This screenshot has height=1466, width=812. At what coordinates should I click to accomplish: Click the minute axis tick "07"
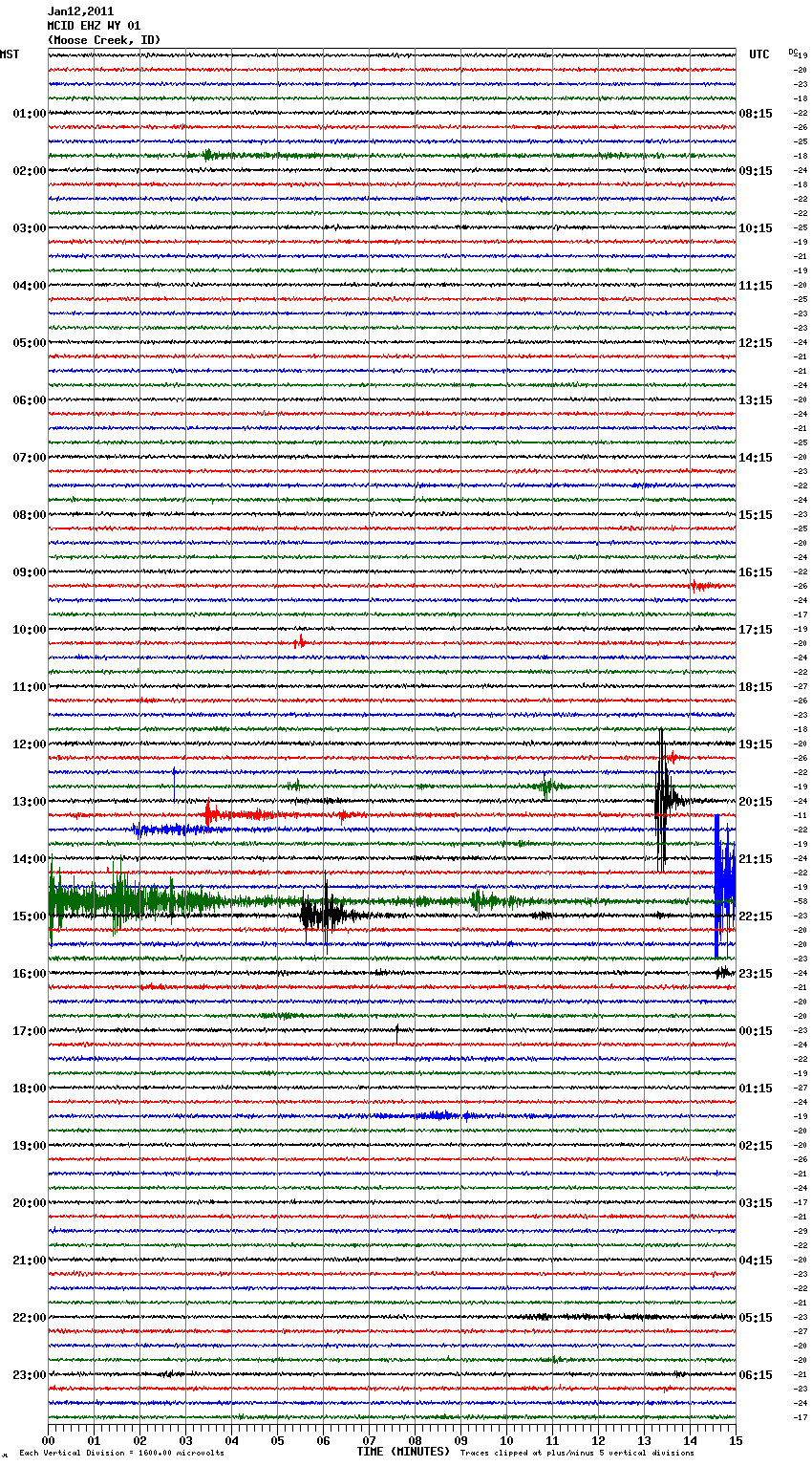pyautogui.click(x=369, y=1440)
